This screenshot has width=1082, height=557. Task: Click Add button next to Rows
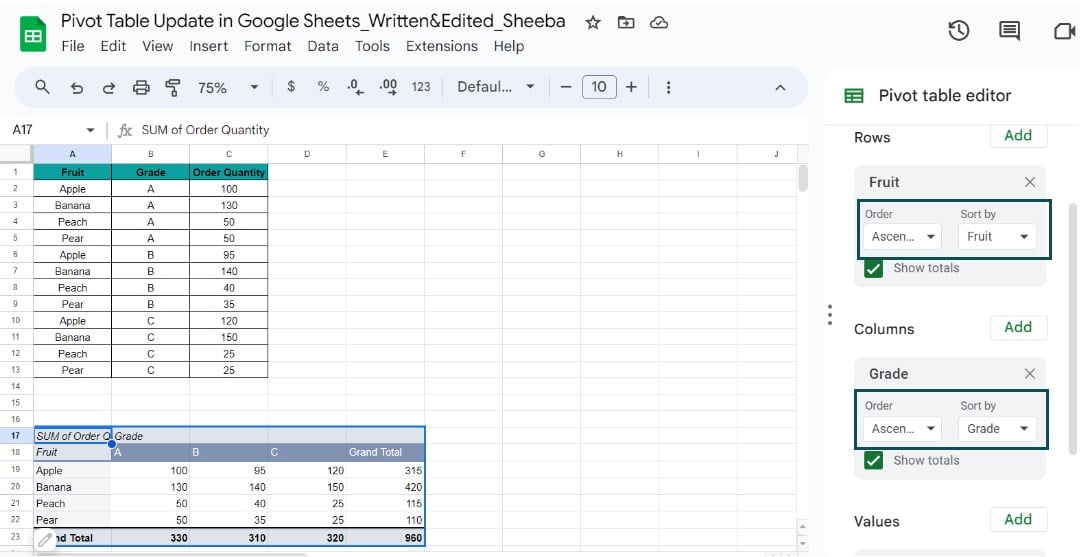(x=1017, y=136)
